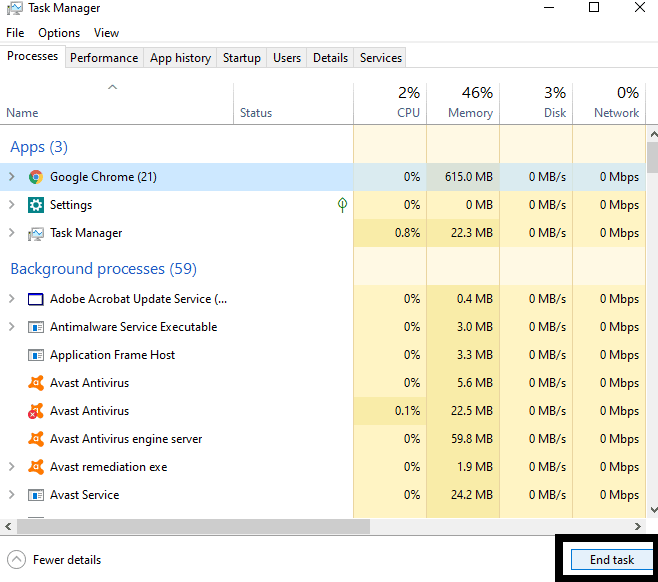The image size is (658, 582).
Task: Click the Fewer details circle arrow icon
Action: point(16,560)
